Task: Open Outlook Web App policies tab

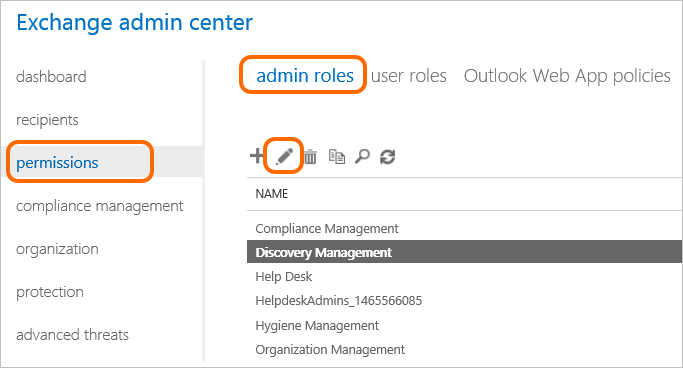Action: pyautogui.click(x=567, y=76)
